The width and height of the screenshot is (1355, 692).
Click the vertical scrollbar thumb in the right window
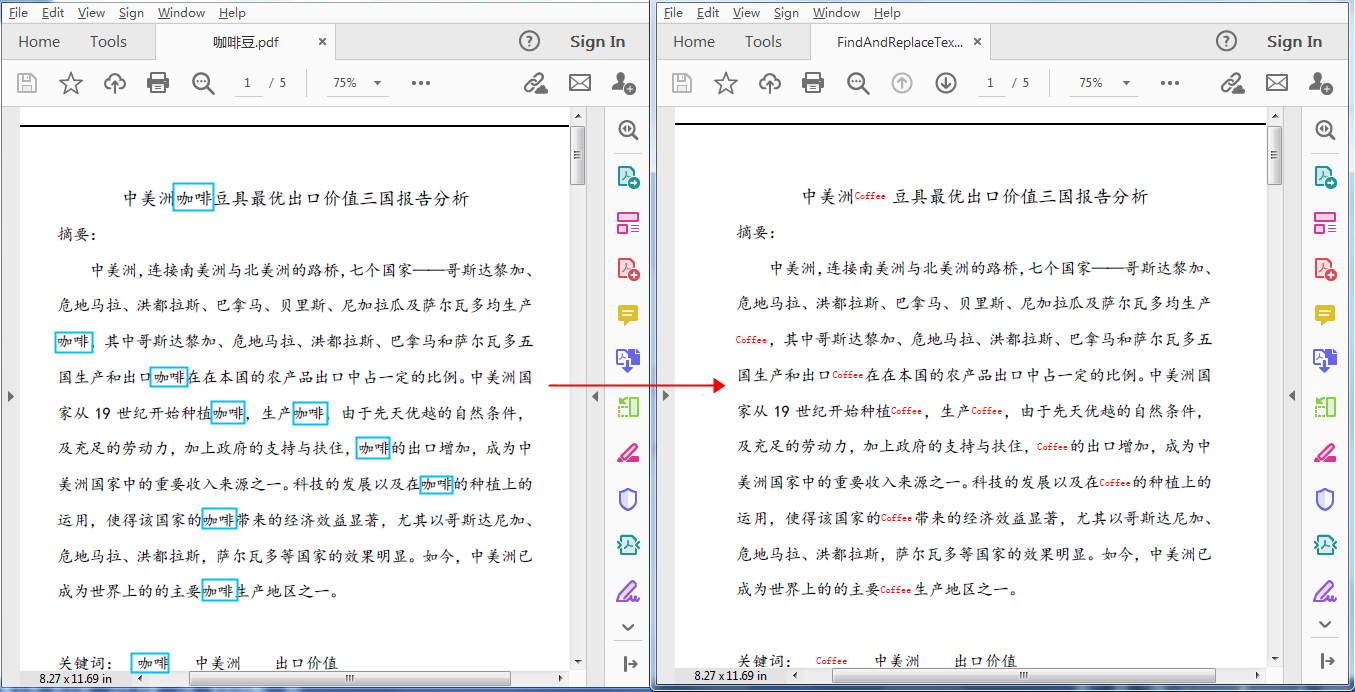[1274, 154]
